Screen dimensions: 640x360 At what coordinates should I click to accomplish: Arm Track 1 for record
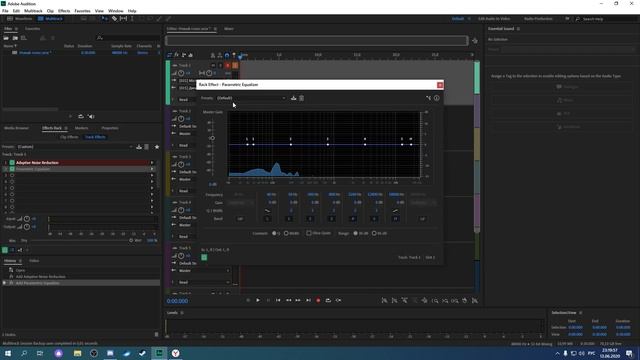(x=228, y=65)
